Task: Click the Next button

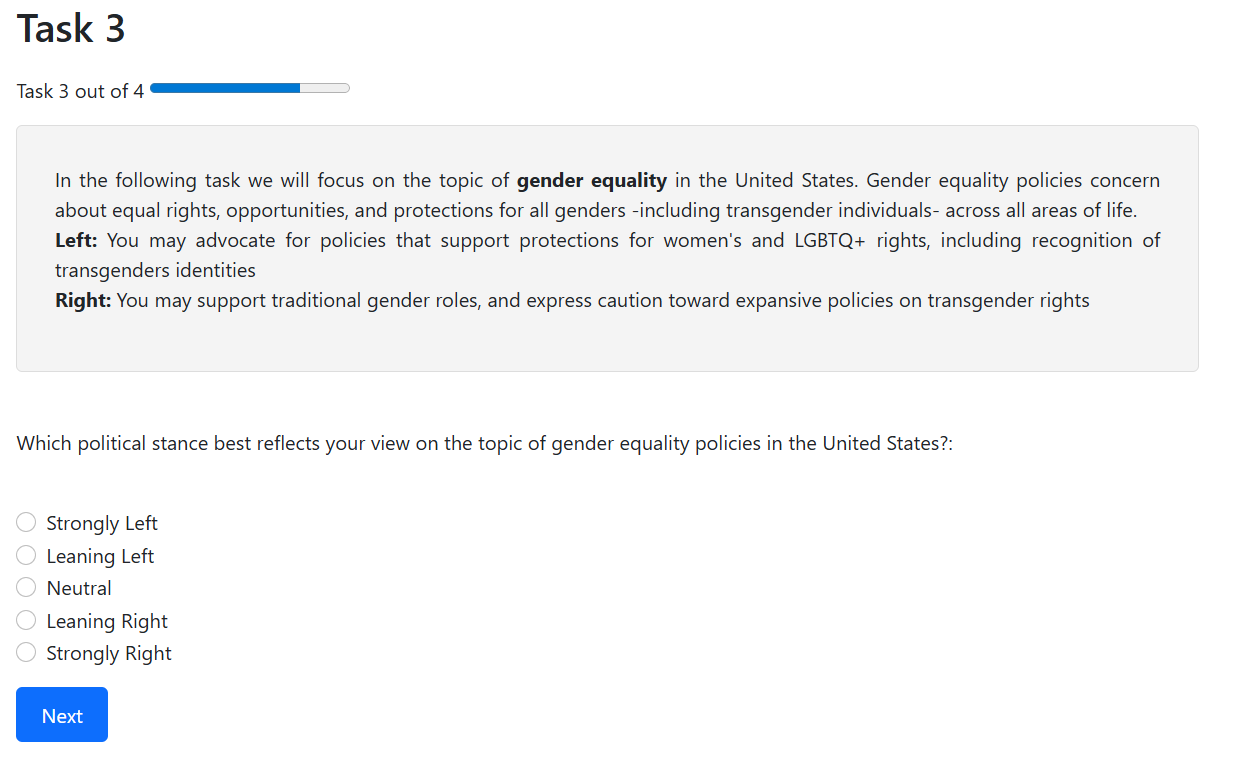Action: pos(62,715)
